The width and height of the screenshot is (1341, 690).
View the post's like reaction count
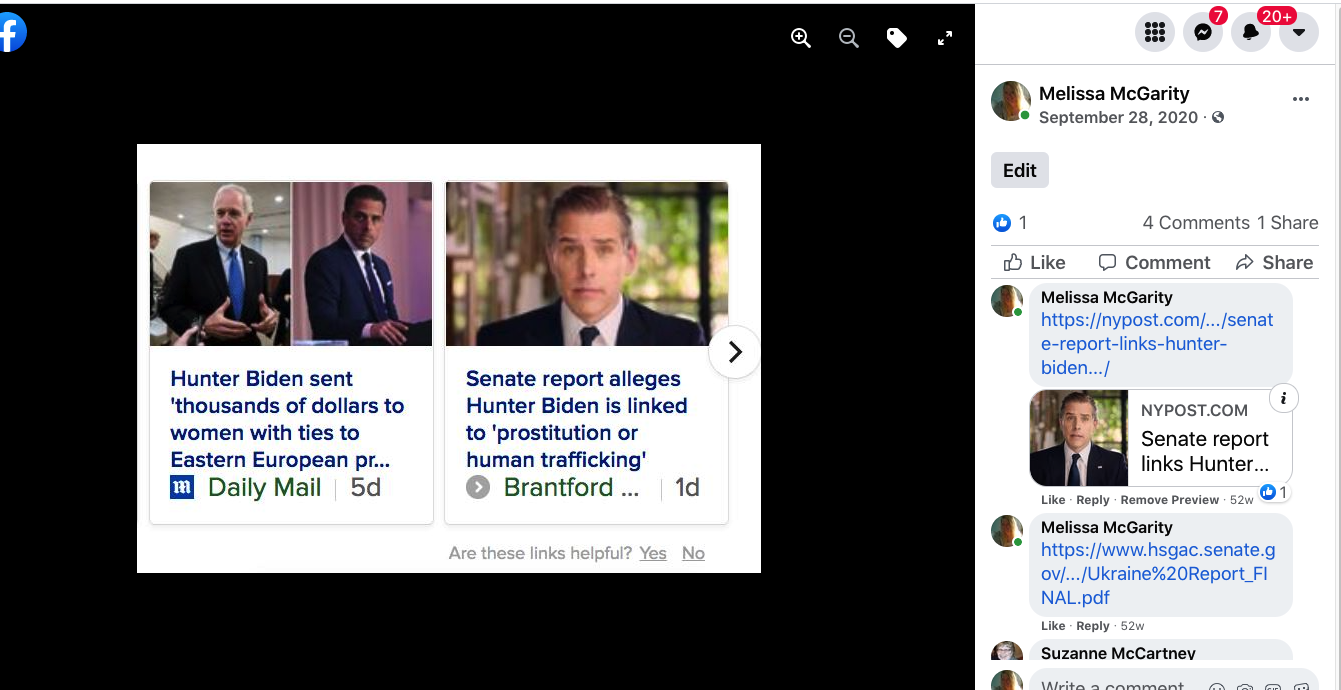[1010, 222]
